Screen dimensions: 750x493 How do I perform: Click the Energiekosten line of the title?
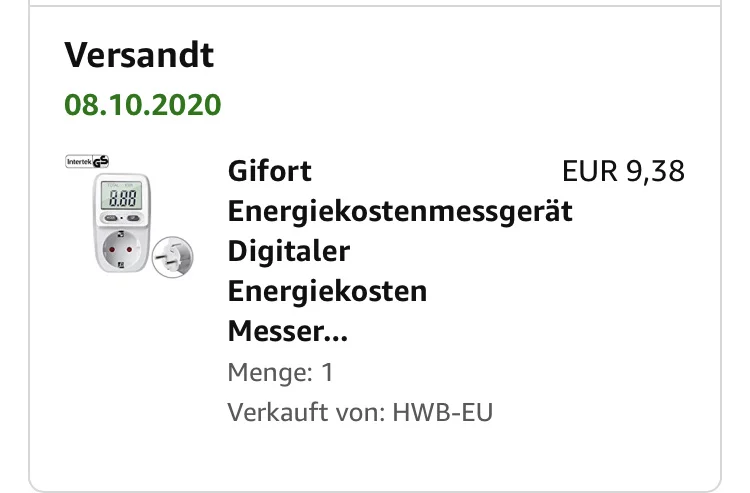[327, 291]
